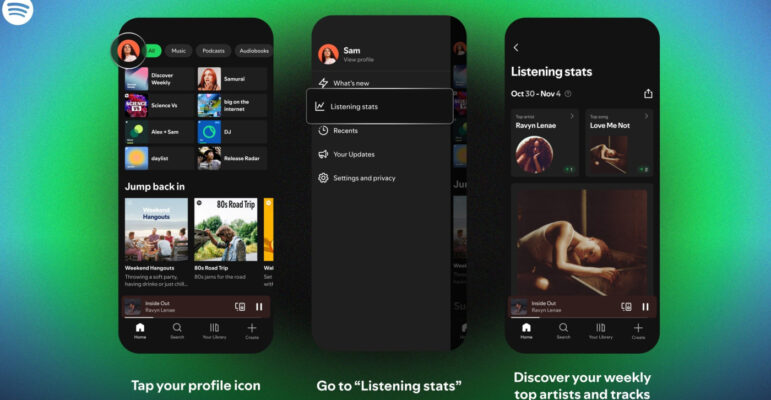
Task: Open Sam's View profile link
Action: (x=358, y=60)
